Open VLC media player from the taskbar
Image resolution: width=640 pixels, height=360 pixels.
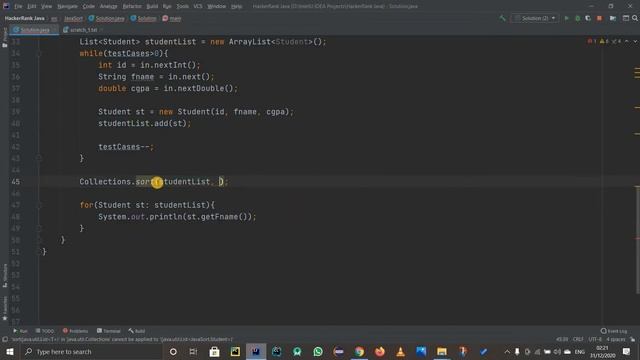point(400,351)
